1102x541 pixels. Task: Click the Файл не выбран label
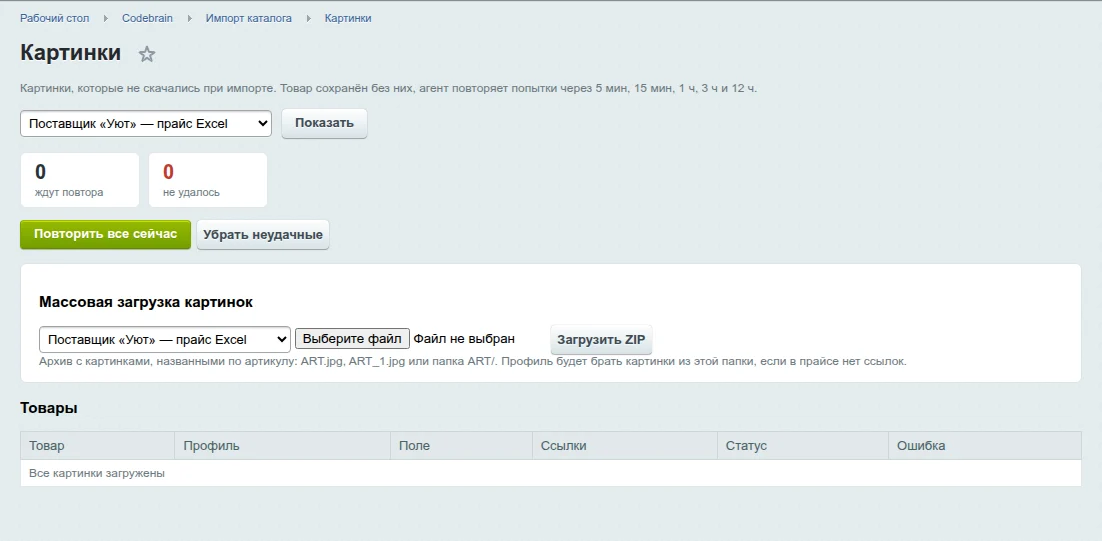[x=464, y=339]
